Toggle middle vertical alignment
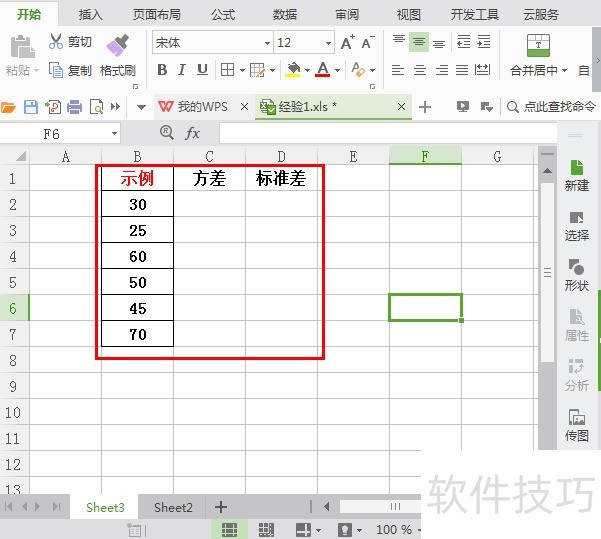 click(419, 42)
